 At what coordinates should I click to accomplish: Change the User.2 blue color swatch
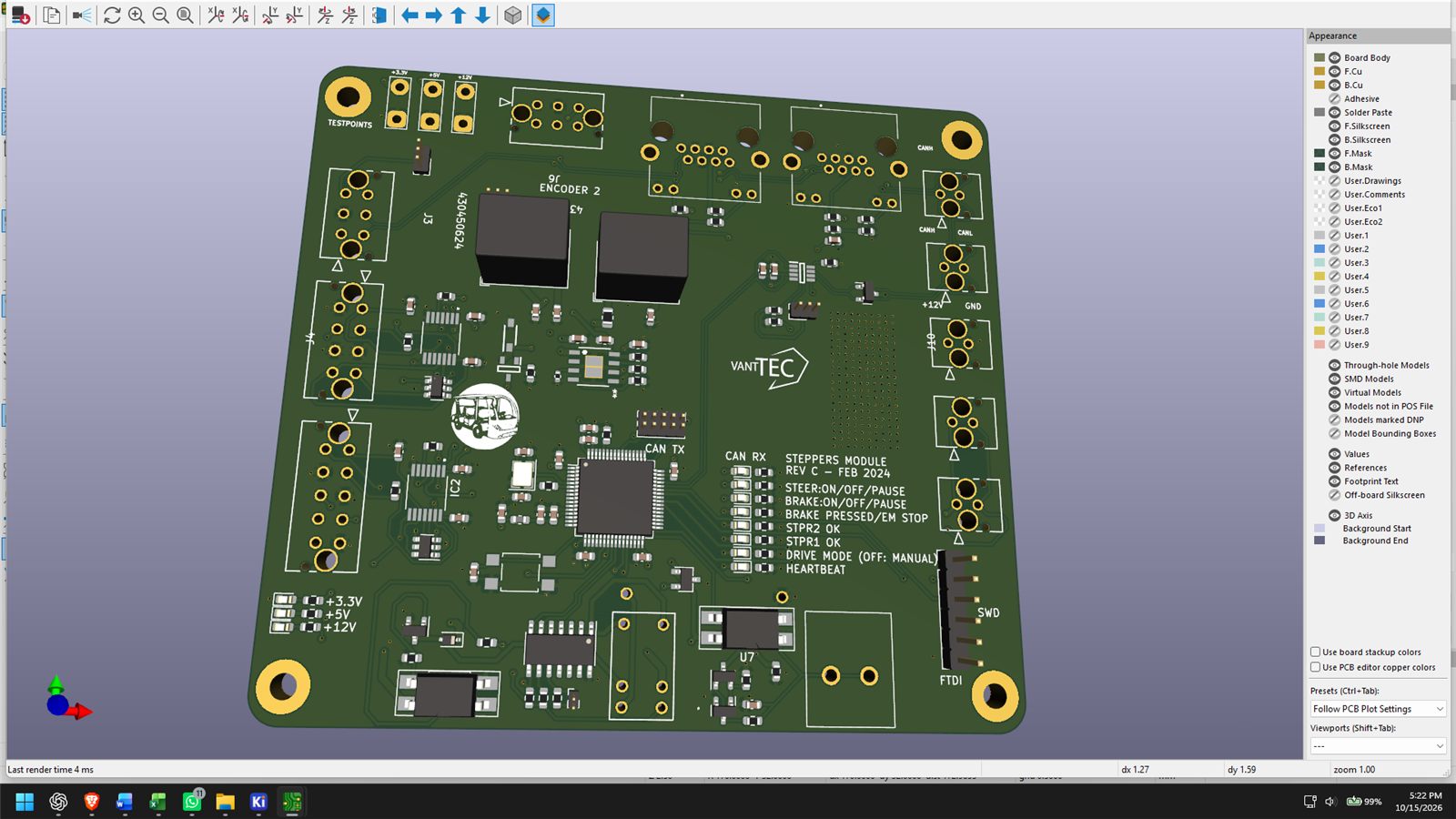pos(1319,248)
